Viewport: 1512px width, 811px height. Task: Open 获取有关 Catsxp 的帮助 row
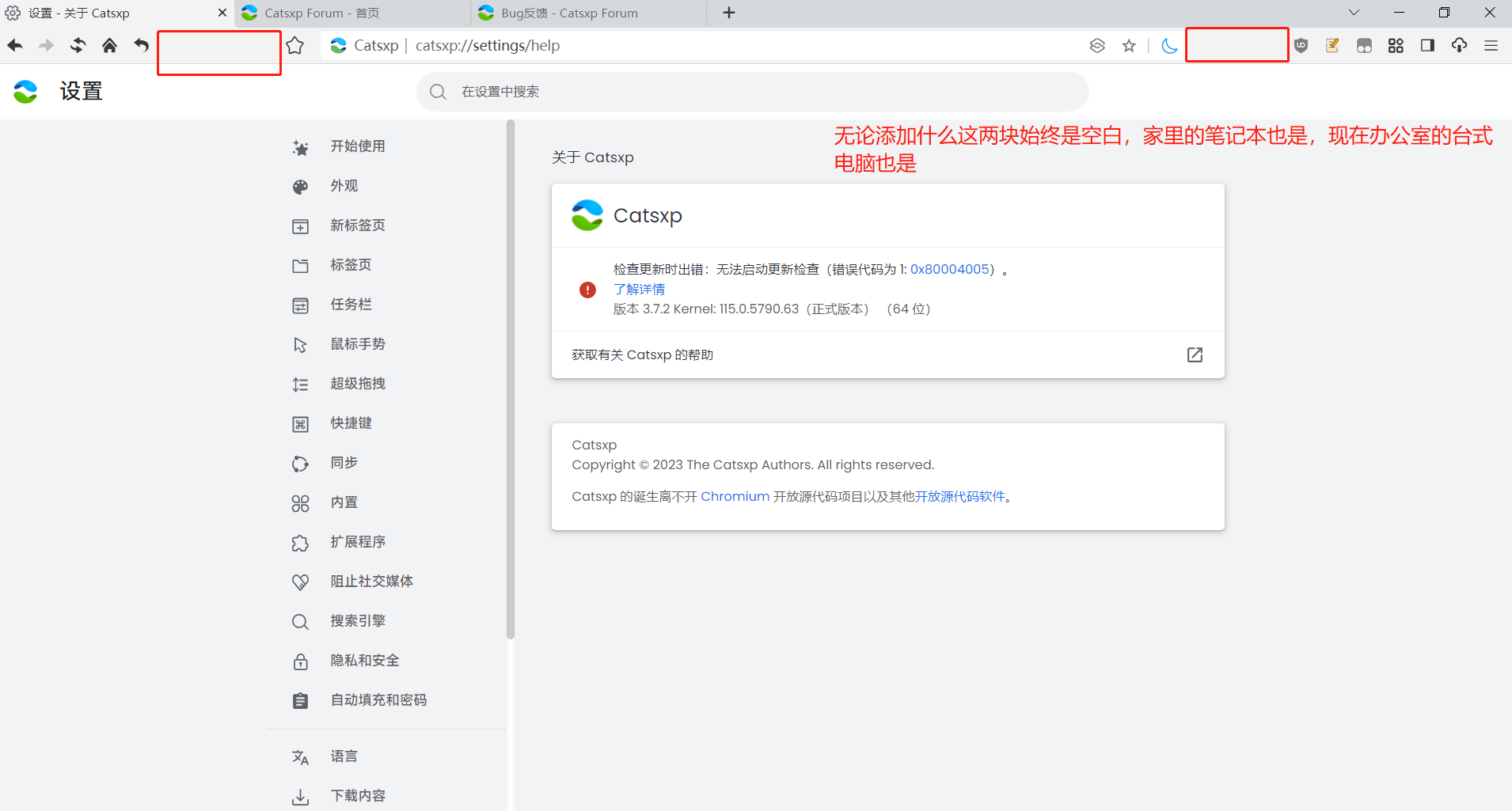[887, 354]
